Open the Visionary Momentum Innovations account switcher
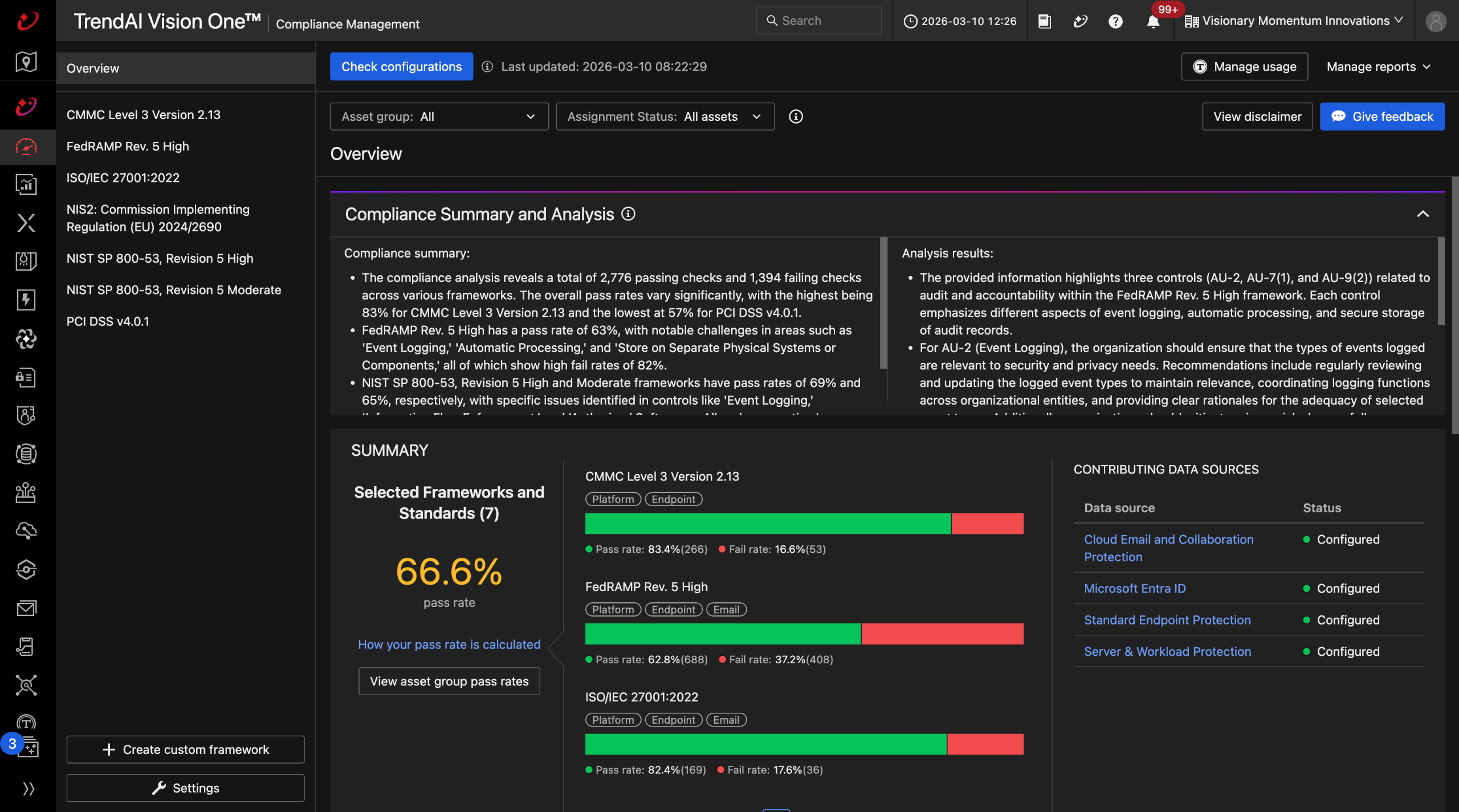The image size is (1459, 812). click(x=1294, y=21)
